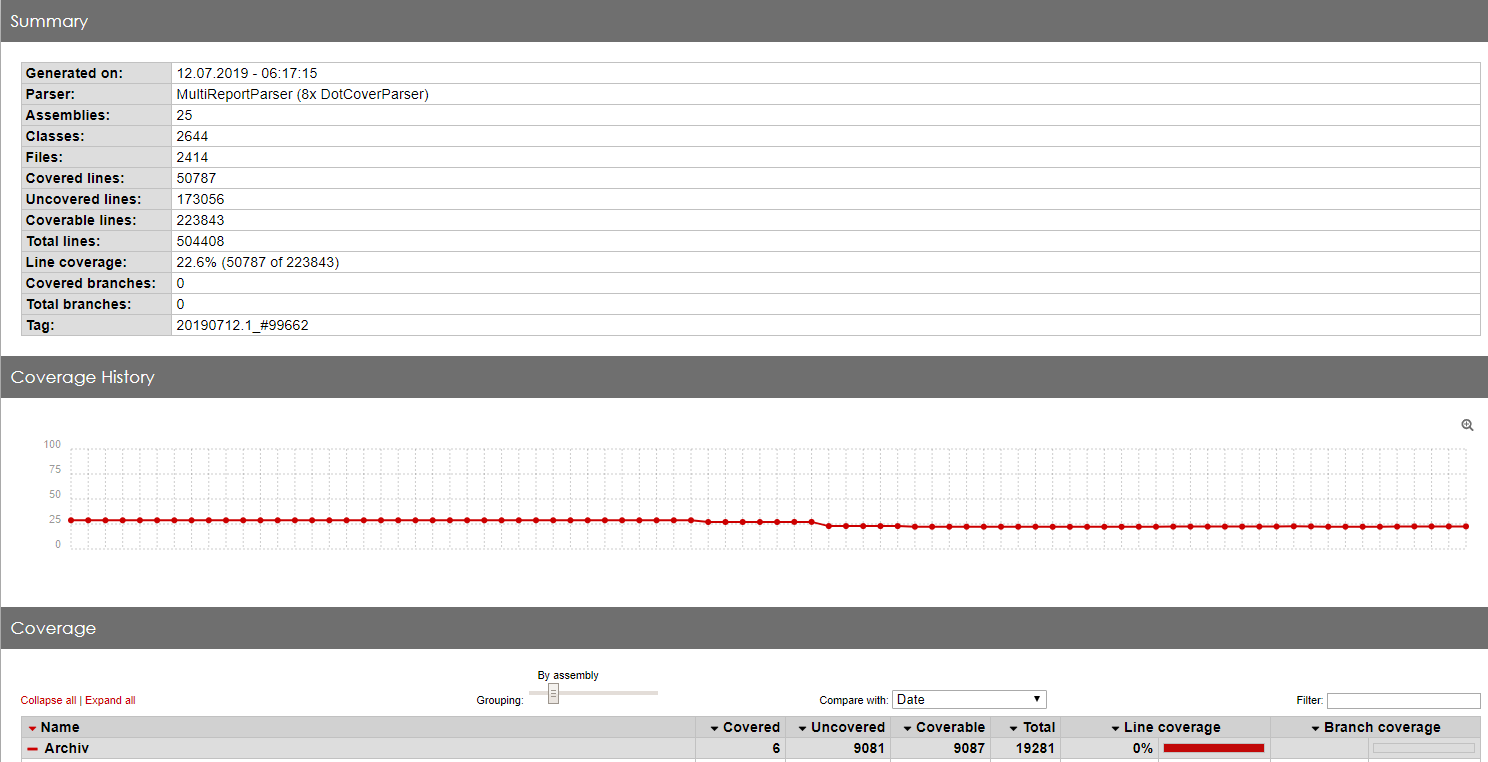This screenshot has height=762, width=1488.
Task: Click Archiv's red line coverage bar
Action: tap(1213, 748)
